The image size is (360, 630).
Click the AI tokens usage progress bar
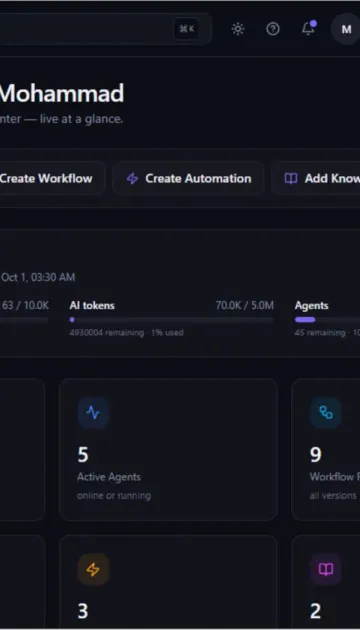pyautogui.click(x=172, y=320)
